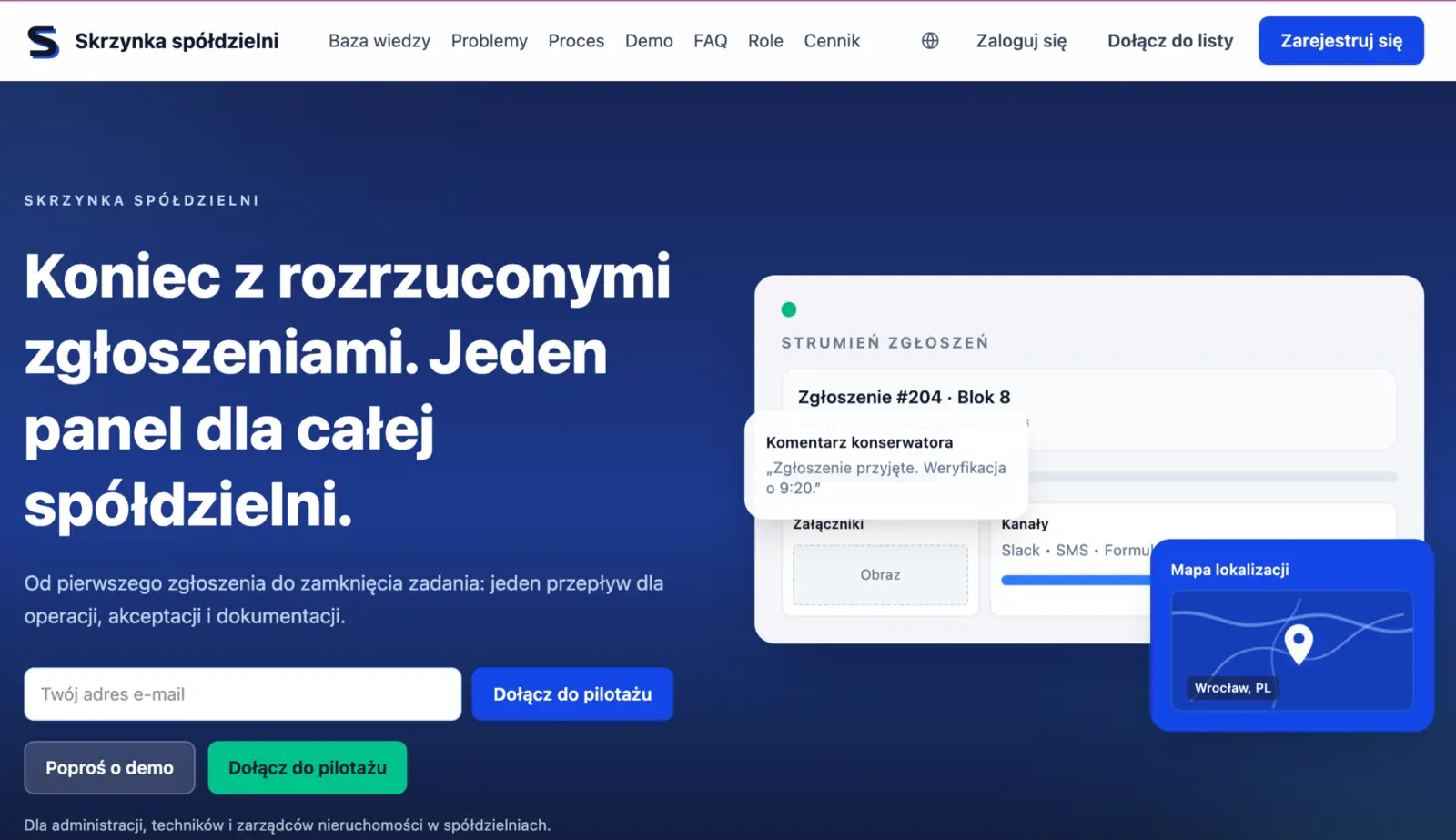Click the Zaloguj się link
Screen dimensions: 1456x840
coord(1021,41)
